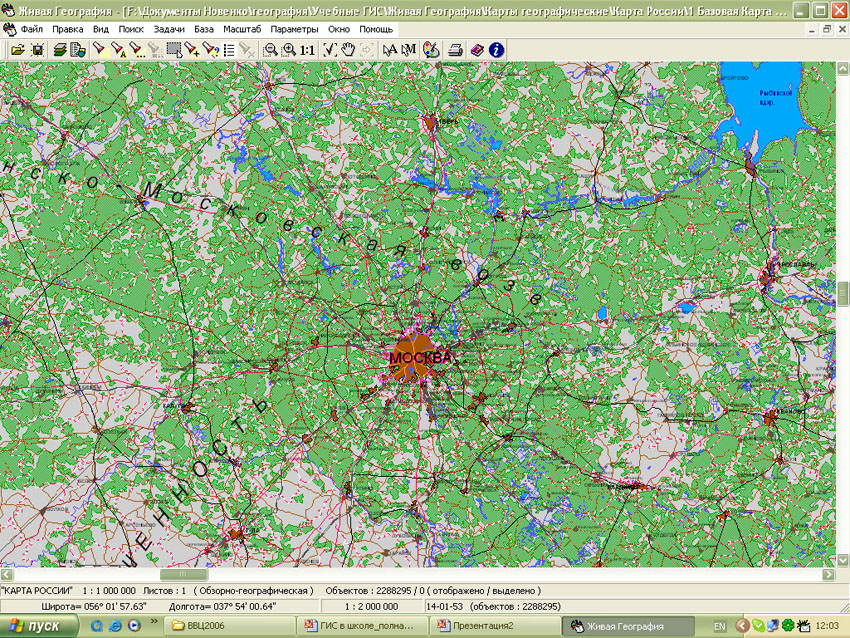Click the zoom in magnifier icon
Image resolution: width=850 pixels, height=638 pixels.
pos(288,49)
